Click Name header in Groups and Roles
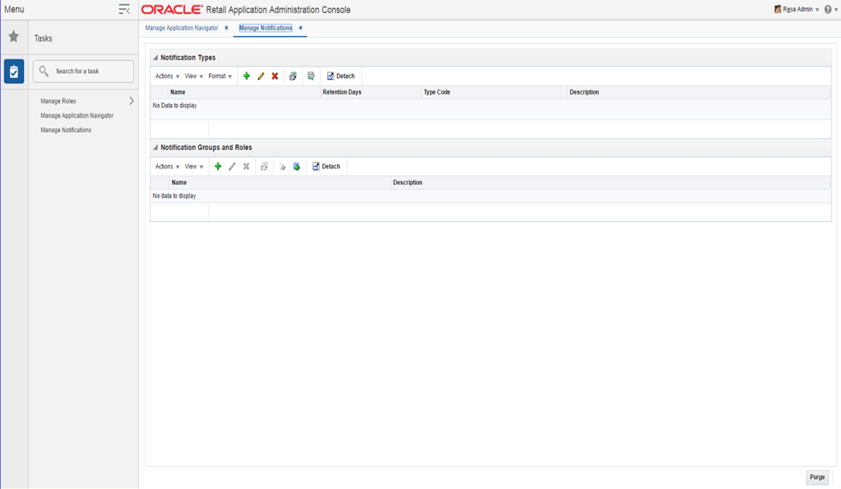 [x=179, y=182]
